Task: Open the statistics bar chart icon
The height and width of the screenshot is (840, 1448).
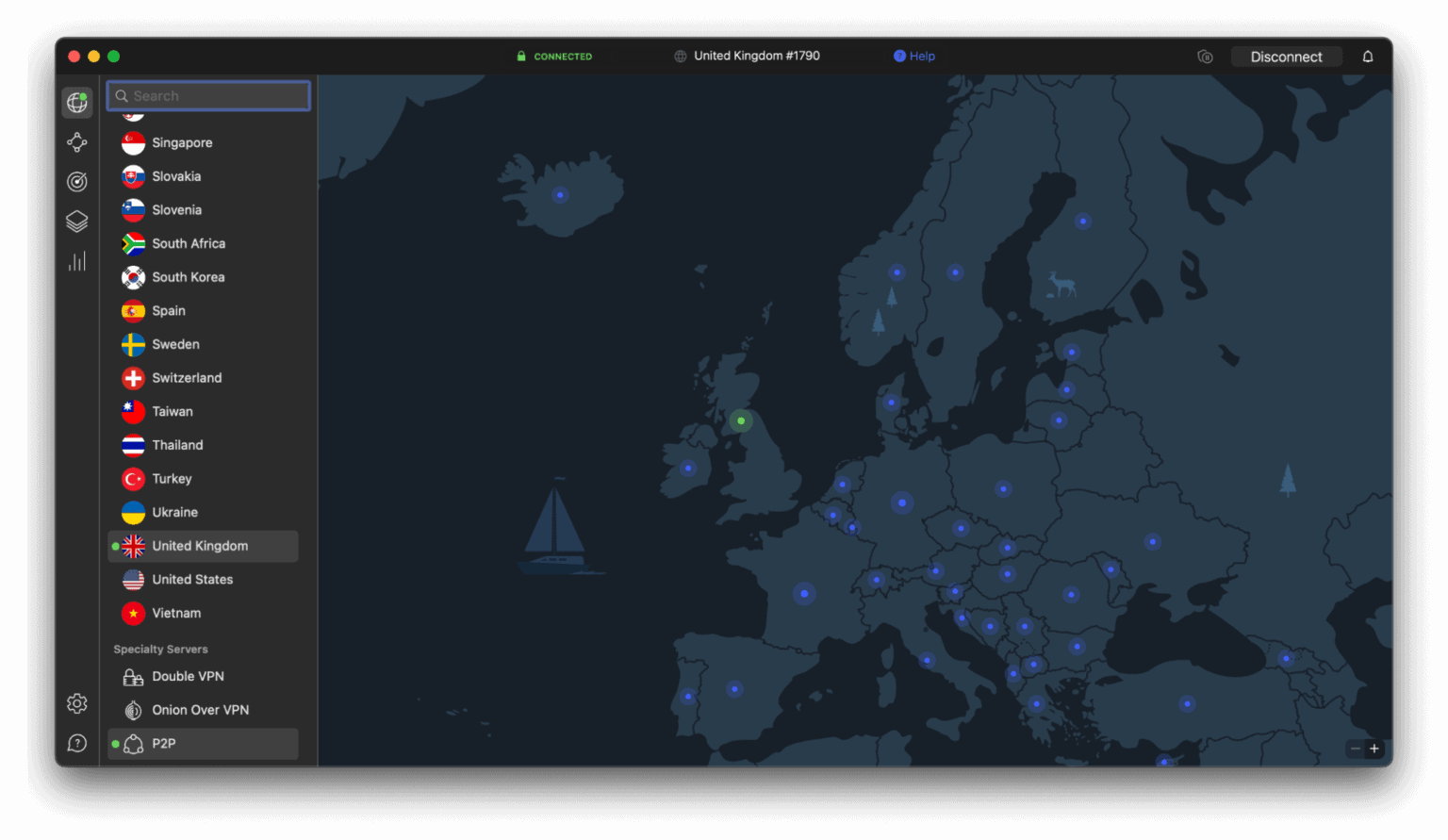Action: pyautogui.click(x=77, y=261)
